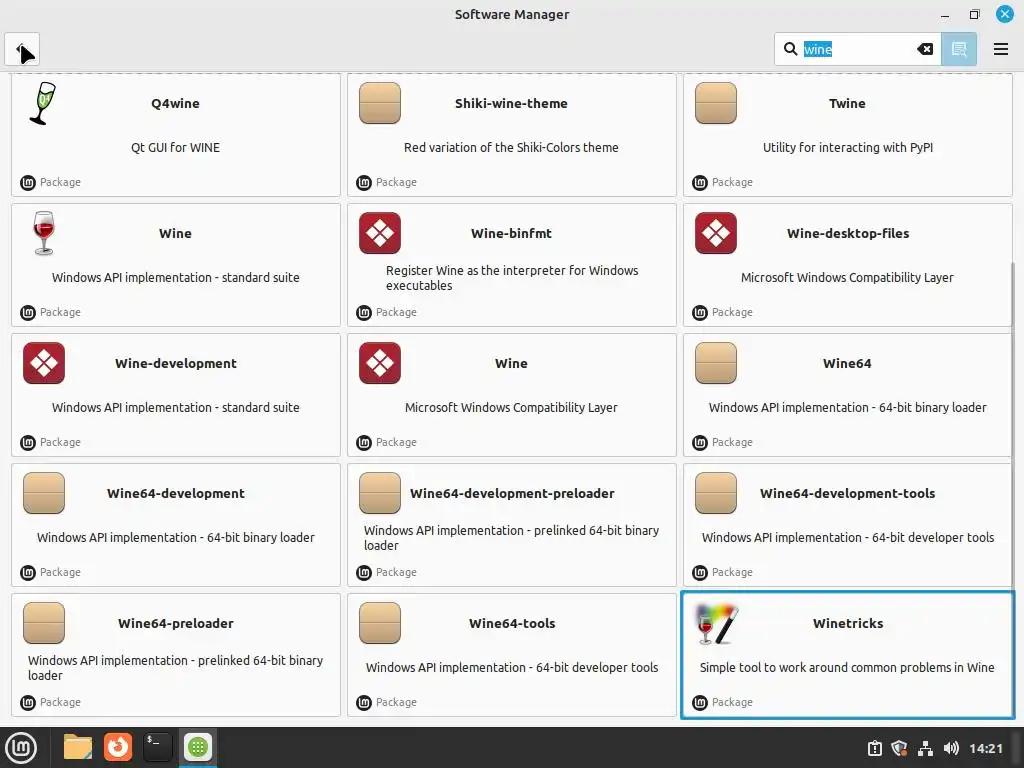Click the Wine64-development box icon
This screenshot has height=768, width=1024.
point(44,493)
